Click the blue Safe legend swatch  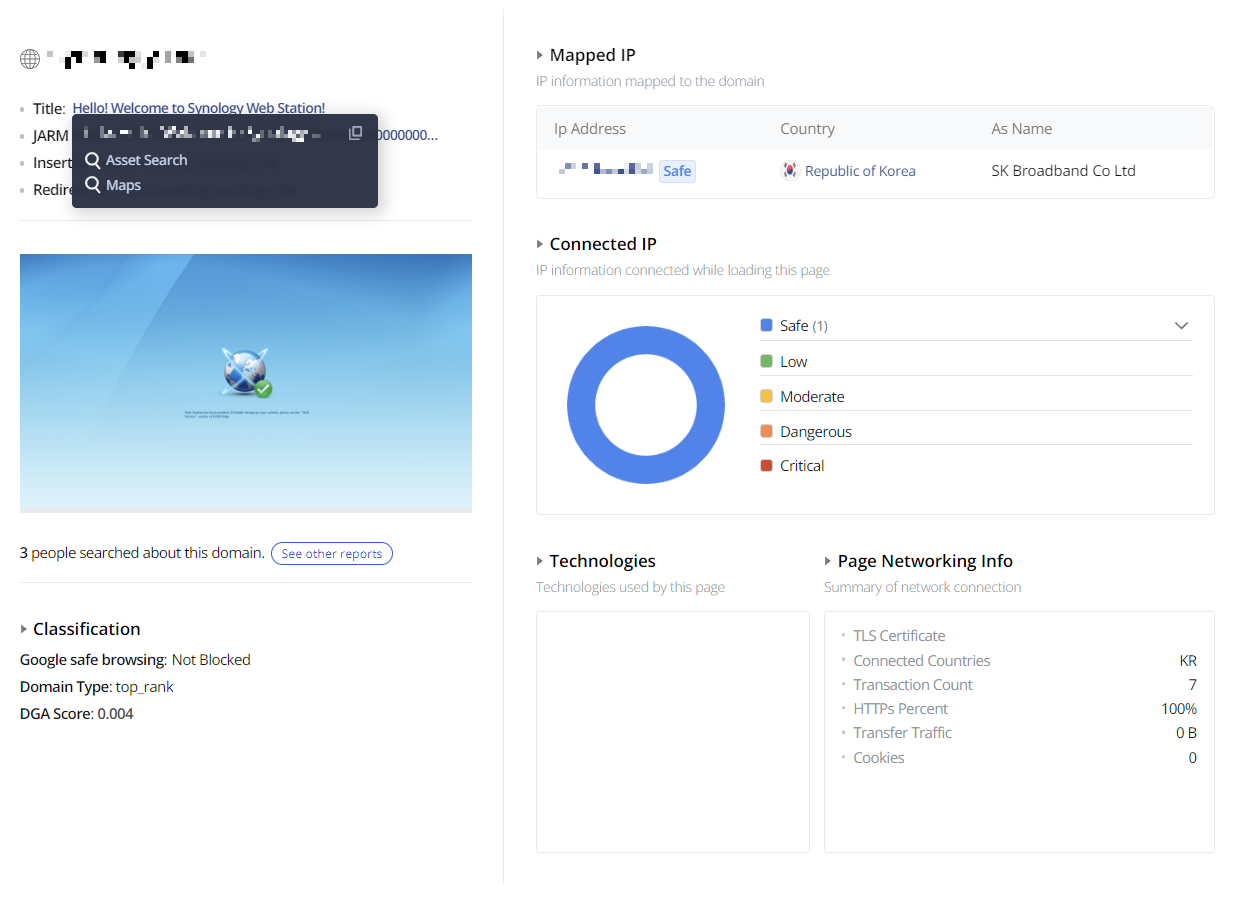coord(767,325)
